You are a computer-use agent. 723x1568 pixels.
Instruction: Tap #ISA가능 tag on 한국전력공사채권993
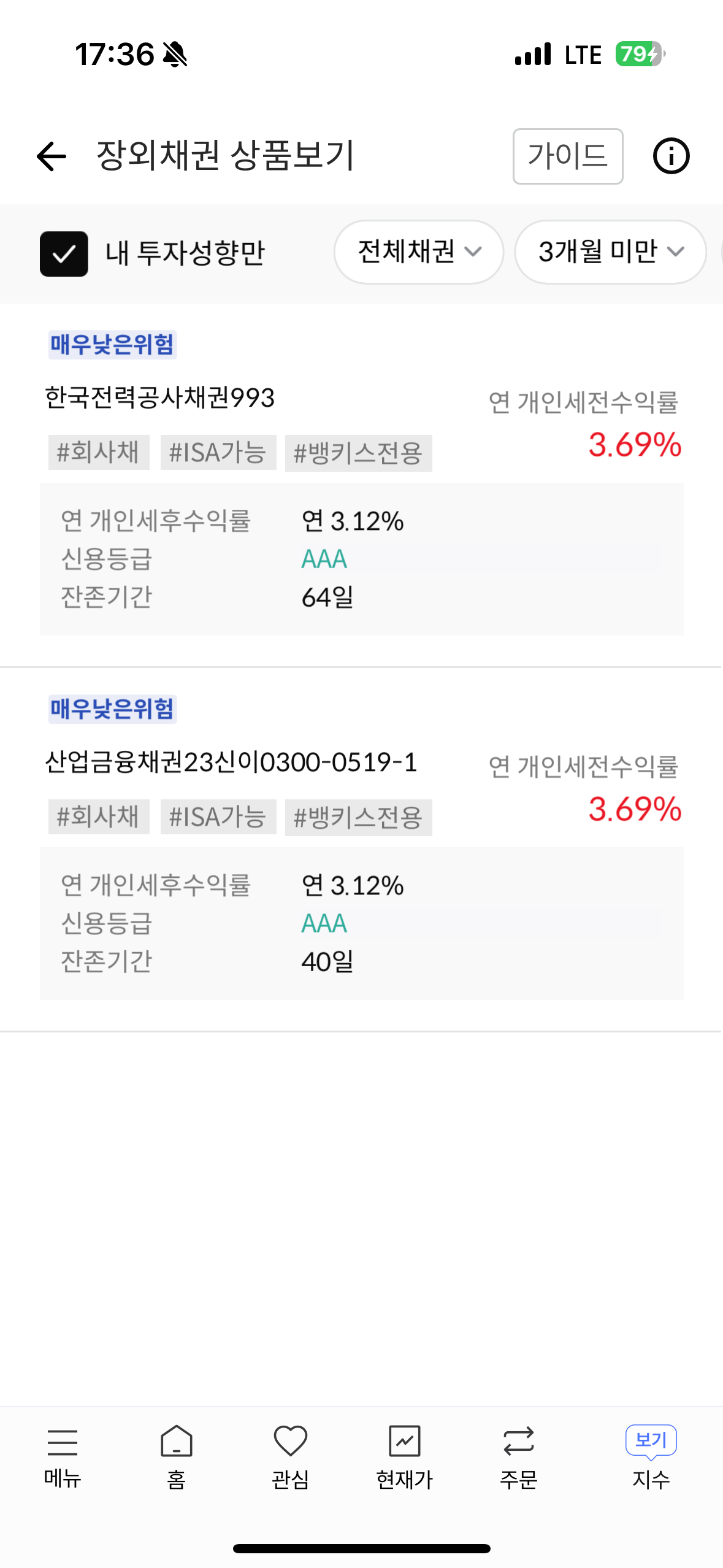click(x=218, y=453)
